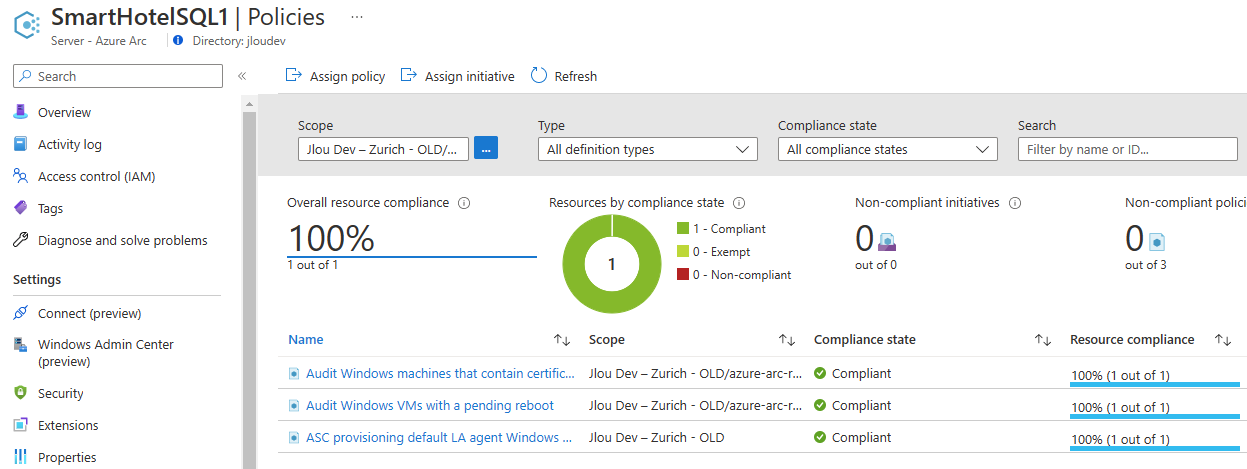Click the Access control (IAM) icon
Image resolution: width=1247 pixels, height=469 pixels.
[20, 176]
